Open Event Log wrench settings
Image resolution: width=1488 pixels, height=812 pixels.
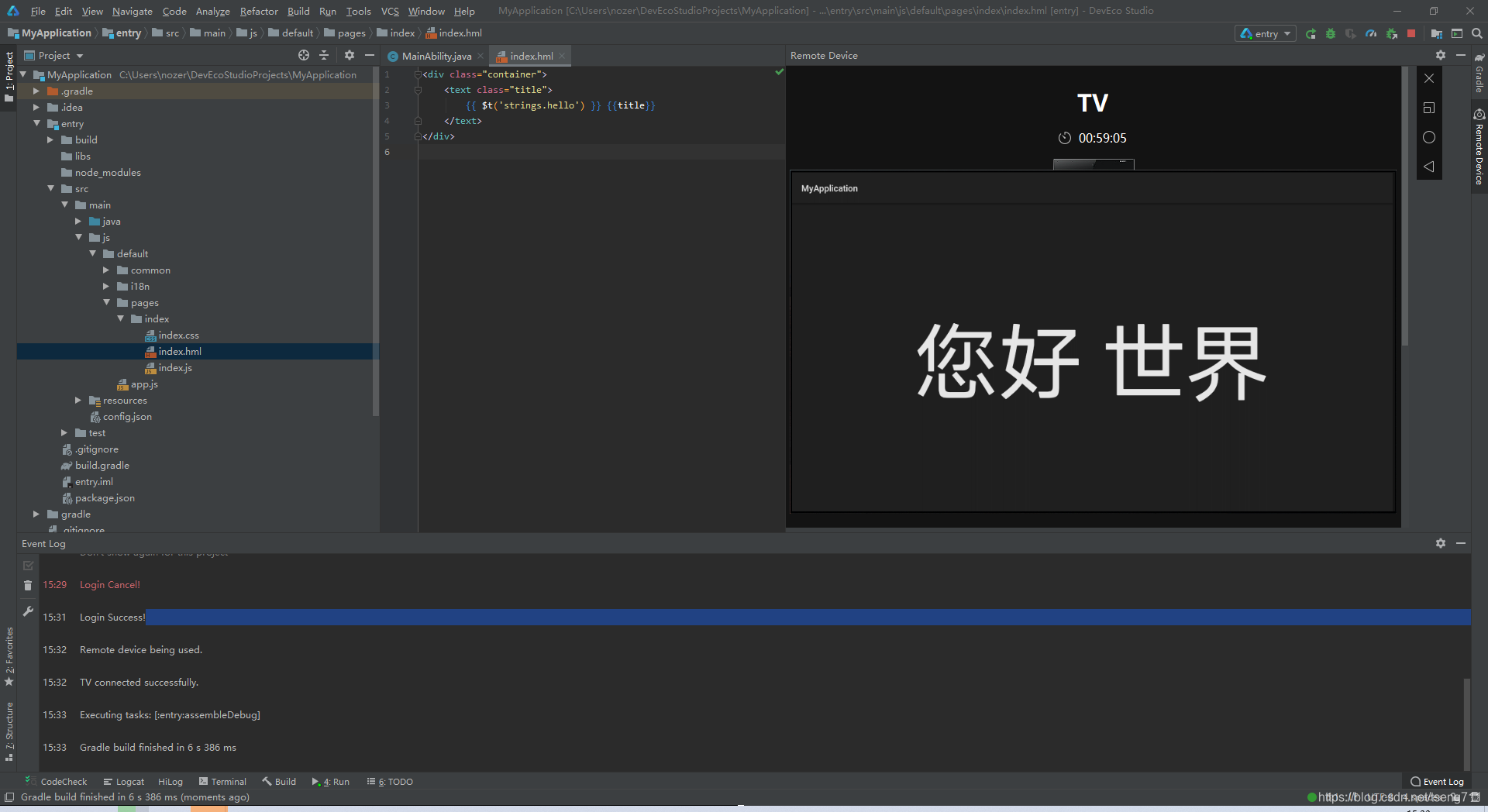pos(28,611)
